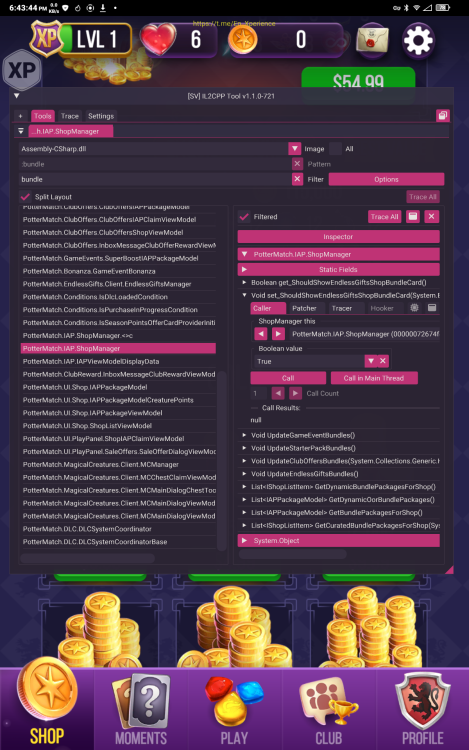Switch to the Trace tab
Image resolution: width=469 pixels, height=750 pixels.
70,116
